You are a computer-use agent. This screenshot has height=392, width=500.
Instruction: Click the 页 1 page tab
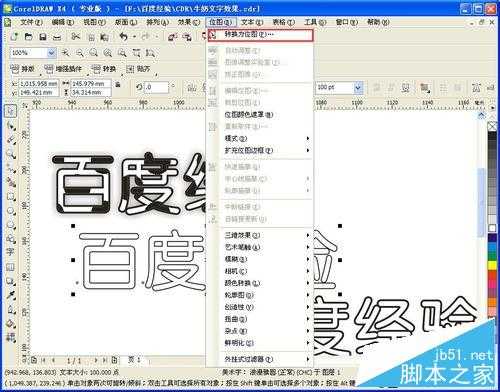tap(135, 360)
